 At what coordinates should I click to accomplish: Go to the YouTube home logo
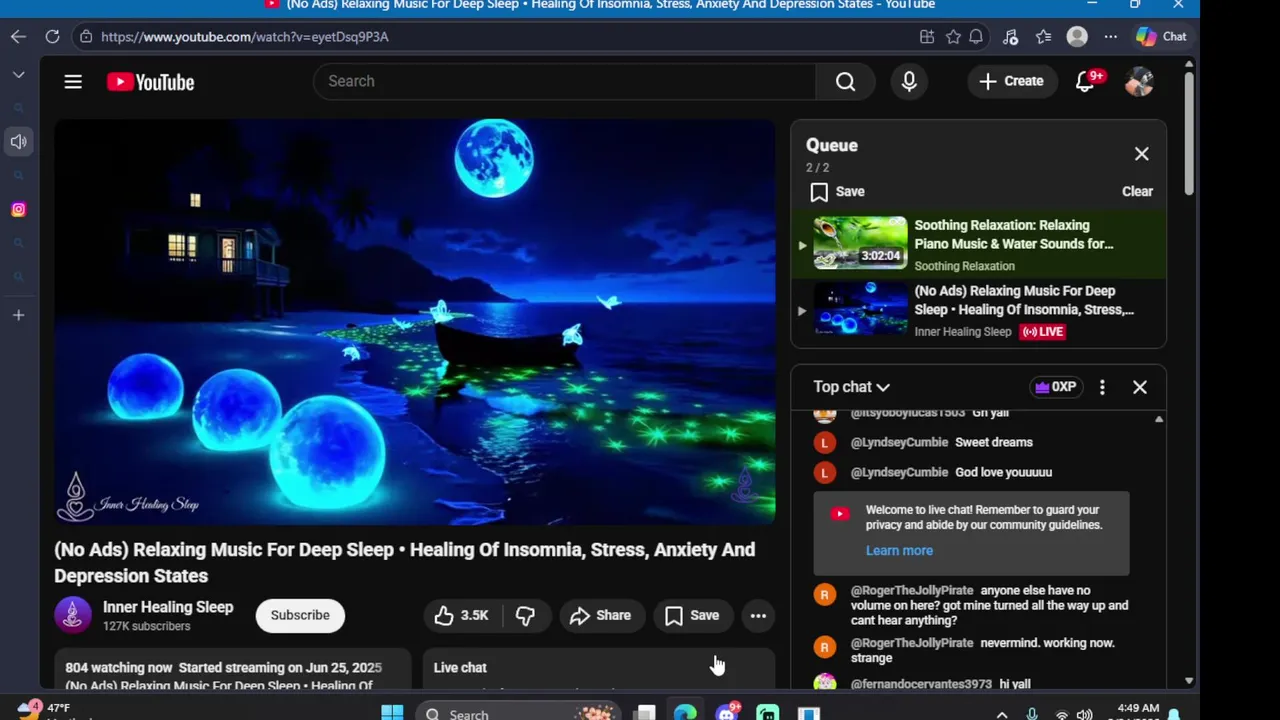151,82
